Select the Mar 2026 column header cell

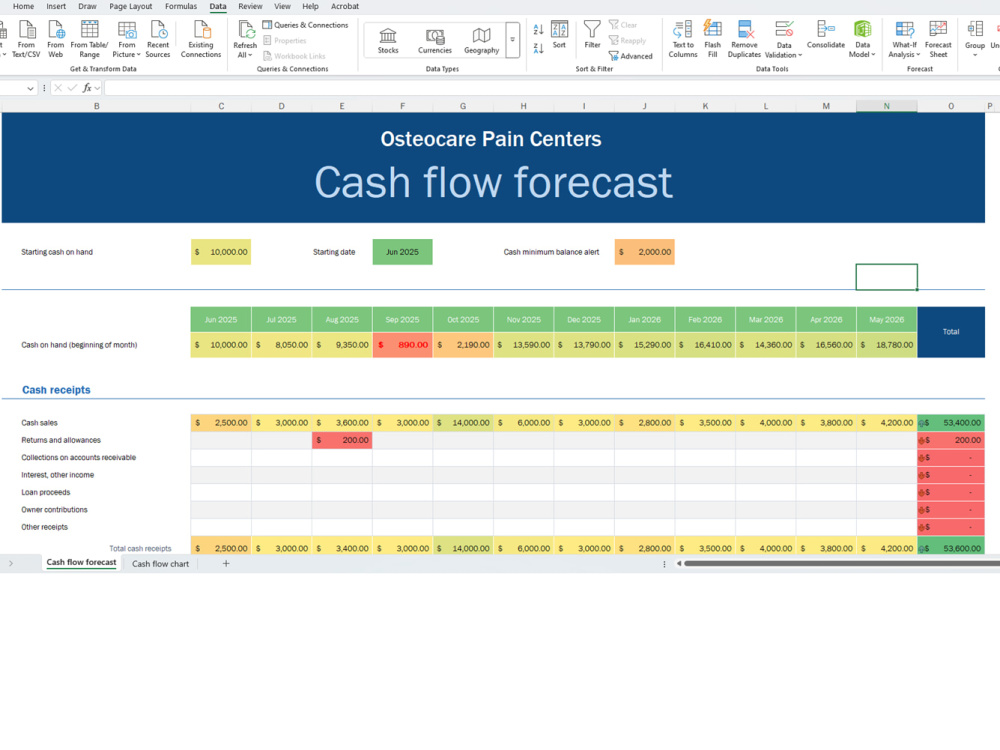765,320
